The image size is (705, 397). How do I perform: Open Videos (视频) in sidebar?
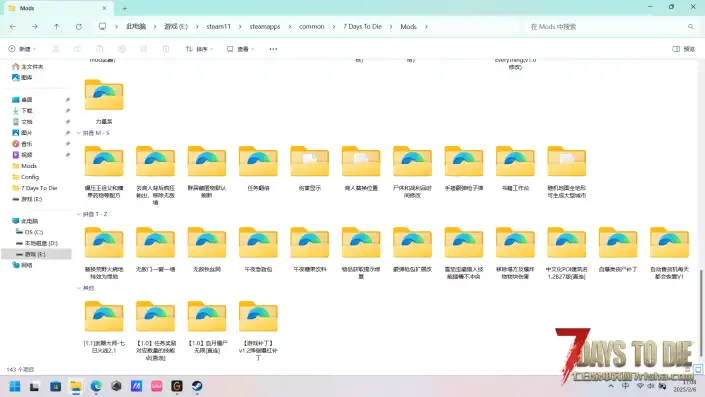(22, 155)
